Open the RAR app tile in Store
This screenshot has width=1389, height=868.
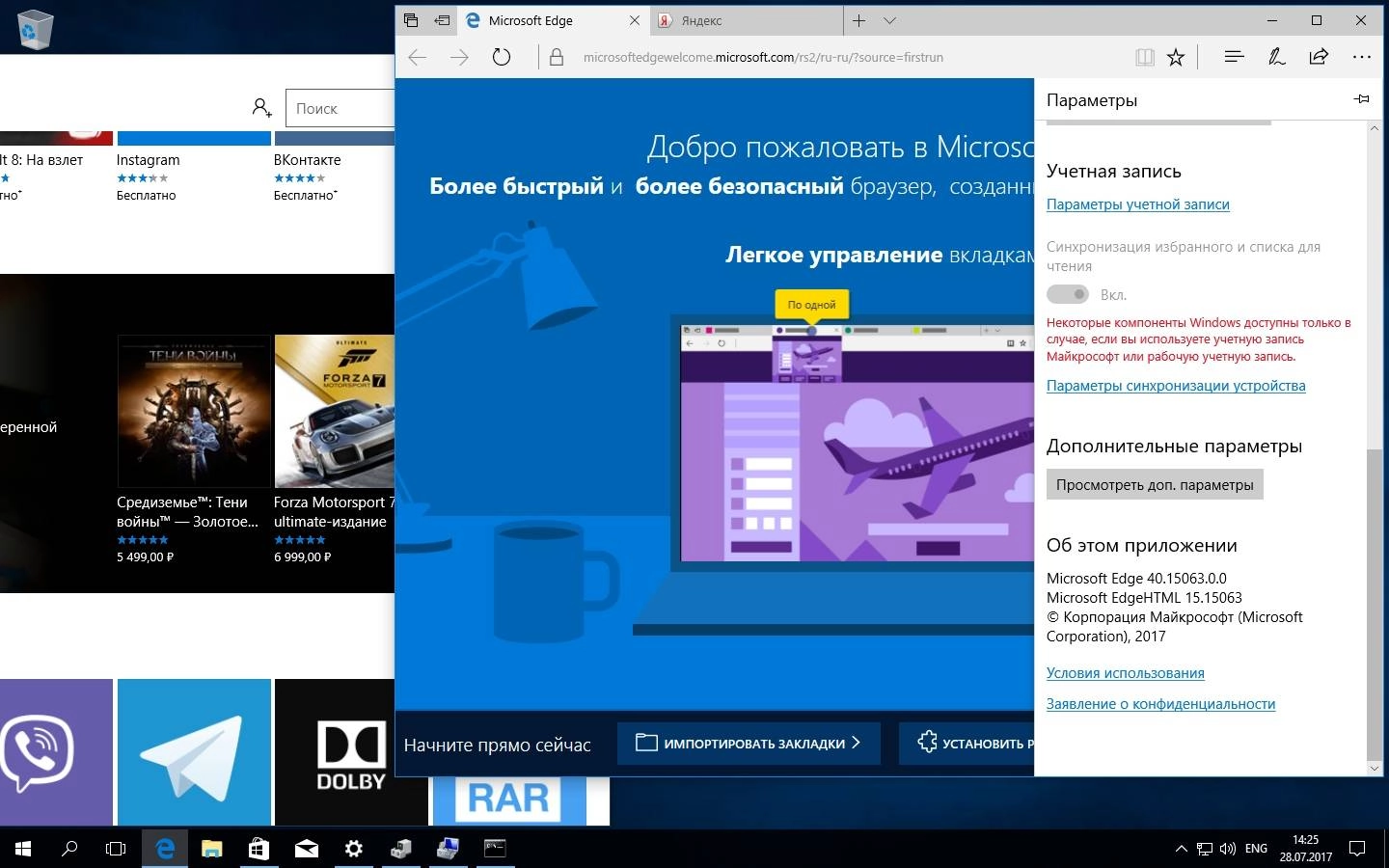tap(508, 800)
